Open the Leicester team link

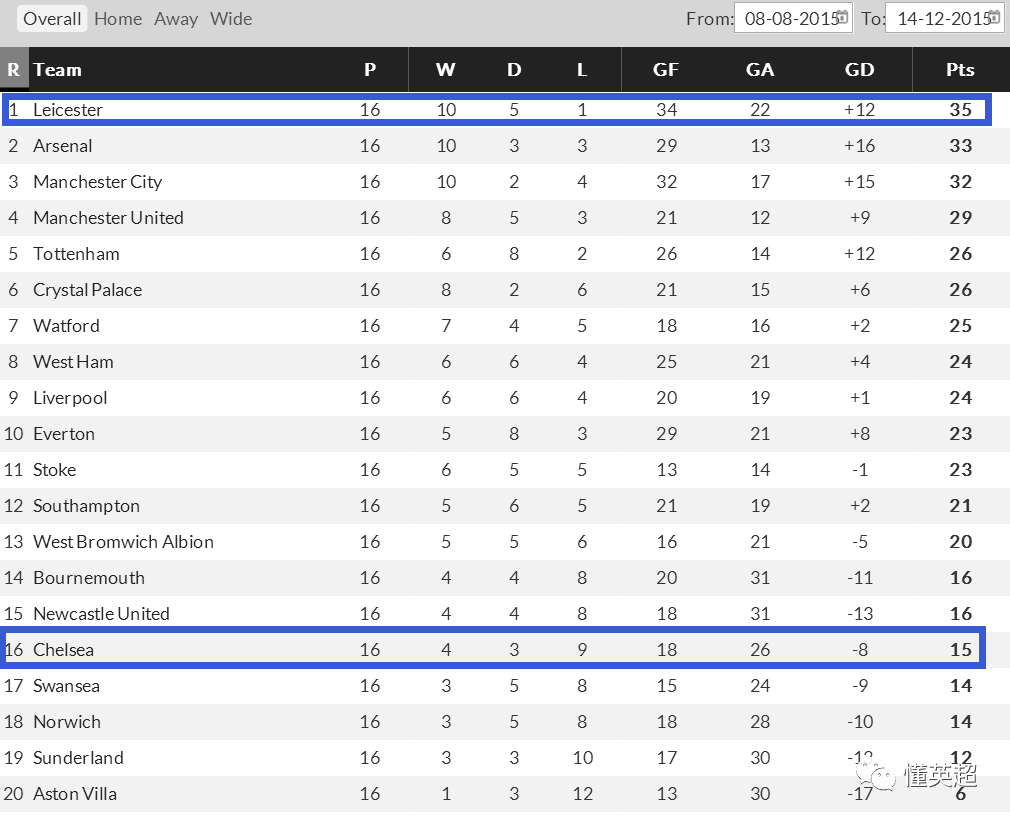point(68,110)
